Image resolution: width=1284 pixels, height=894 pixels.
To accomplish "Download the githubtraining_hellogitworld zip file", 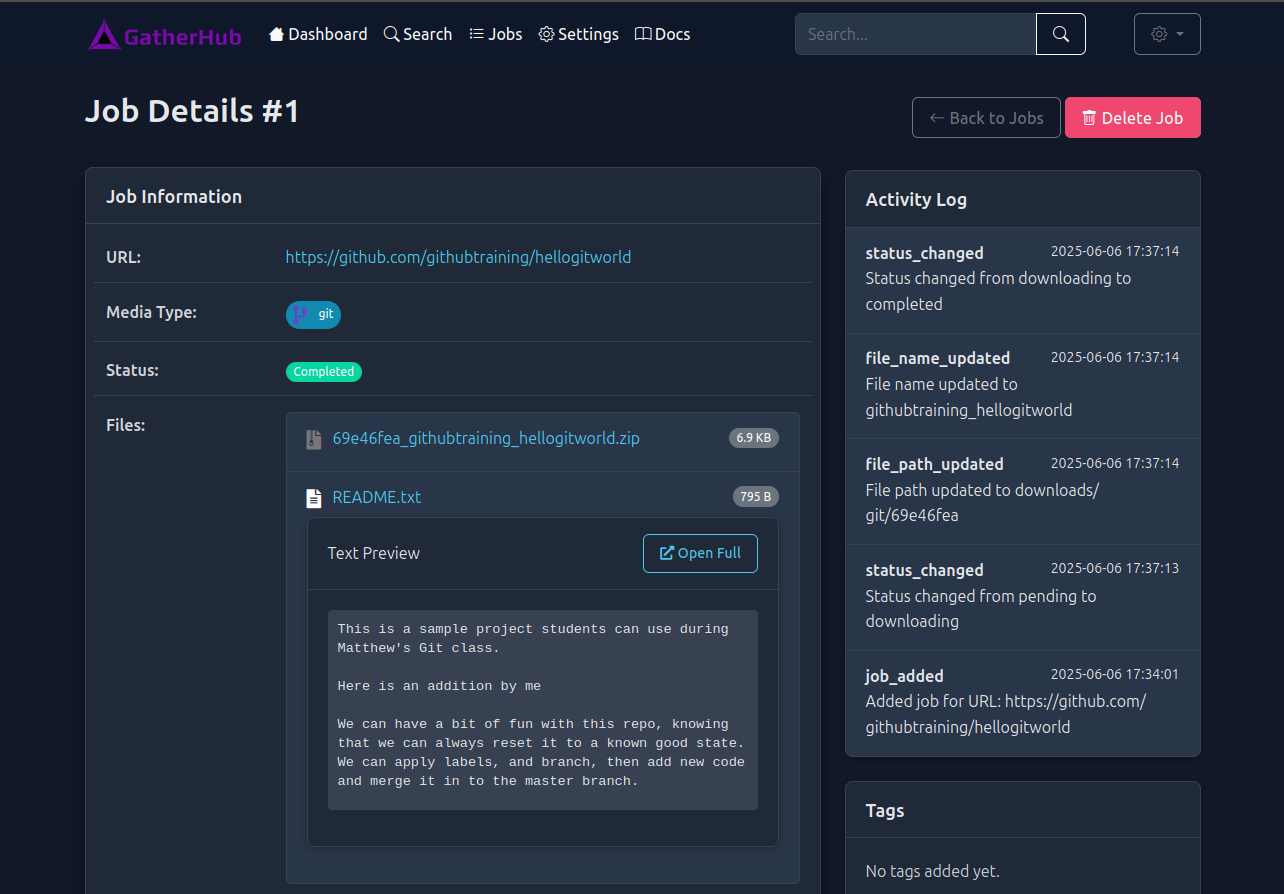I will 487,438.
